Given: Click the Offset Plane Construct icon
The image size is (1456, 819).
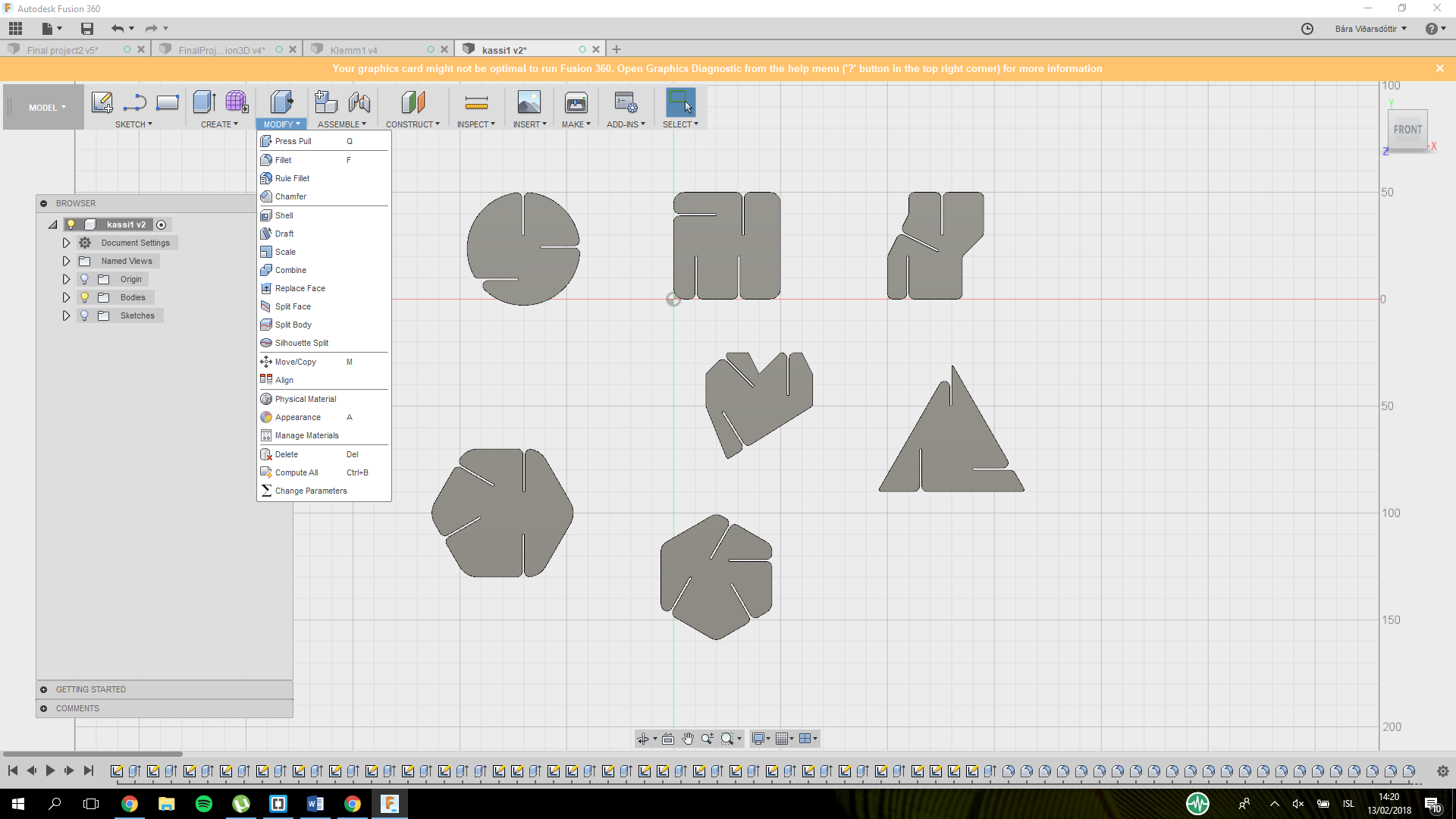Looking at the screenshot, I should [413, 102].
